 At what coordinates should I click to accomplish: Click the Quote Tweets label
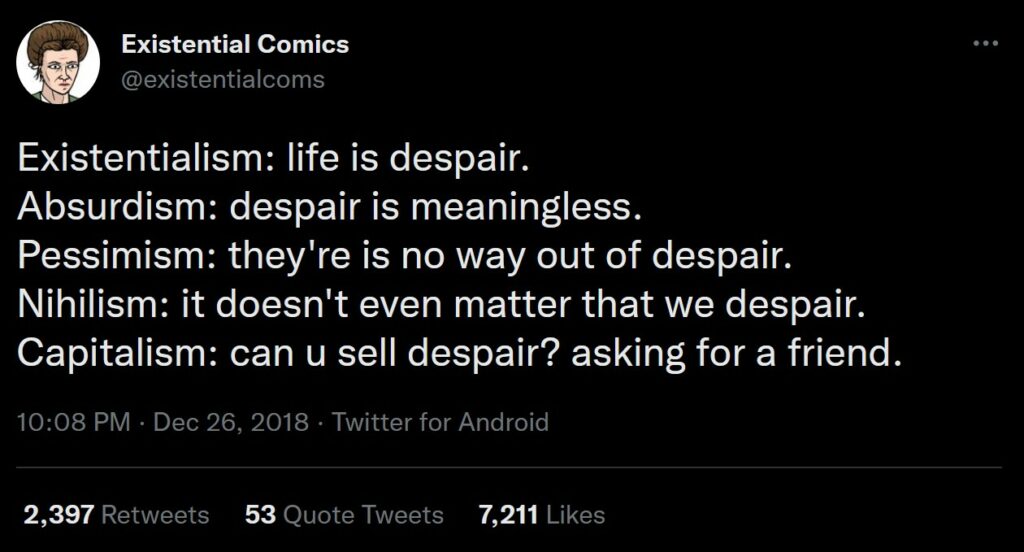coord(363,515)
